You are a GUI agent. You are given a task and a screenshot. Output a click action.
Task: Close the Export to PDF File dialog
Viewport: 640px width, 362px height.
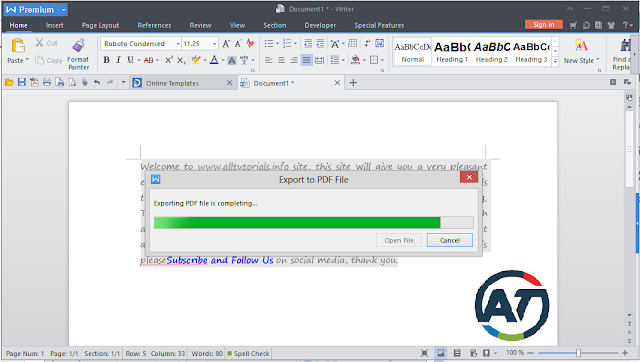point(469,177)
